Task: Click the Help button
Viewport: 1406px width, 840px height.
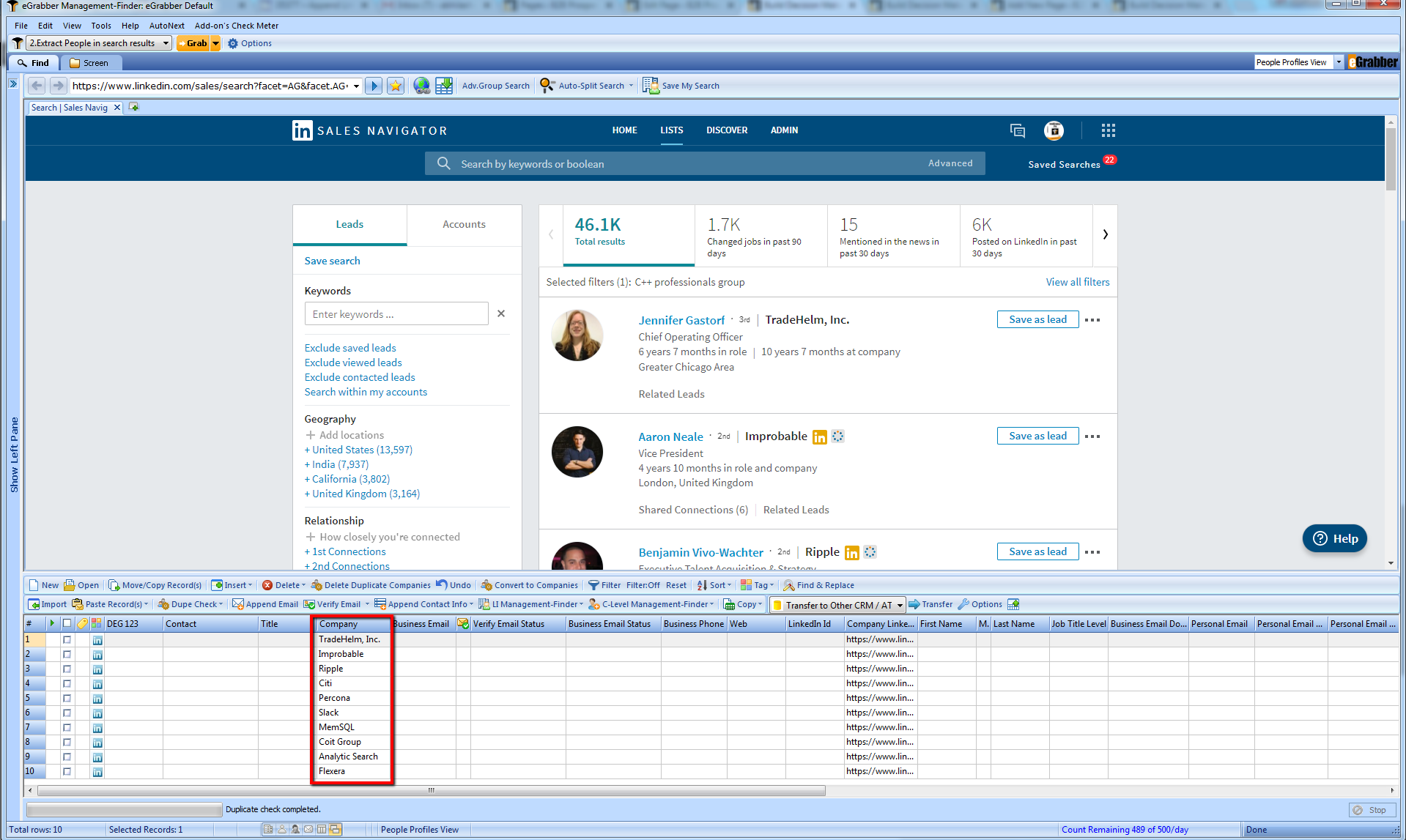Action: 1334,538
